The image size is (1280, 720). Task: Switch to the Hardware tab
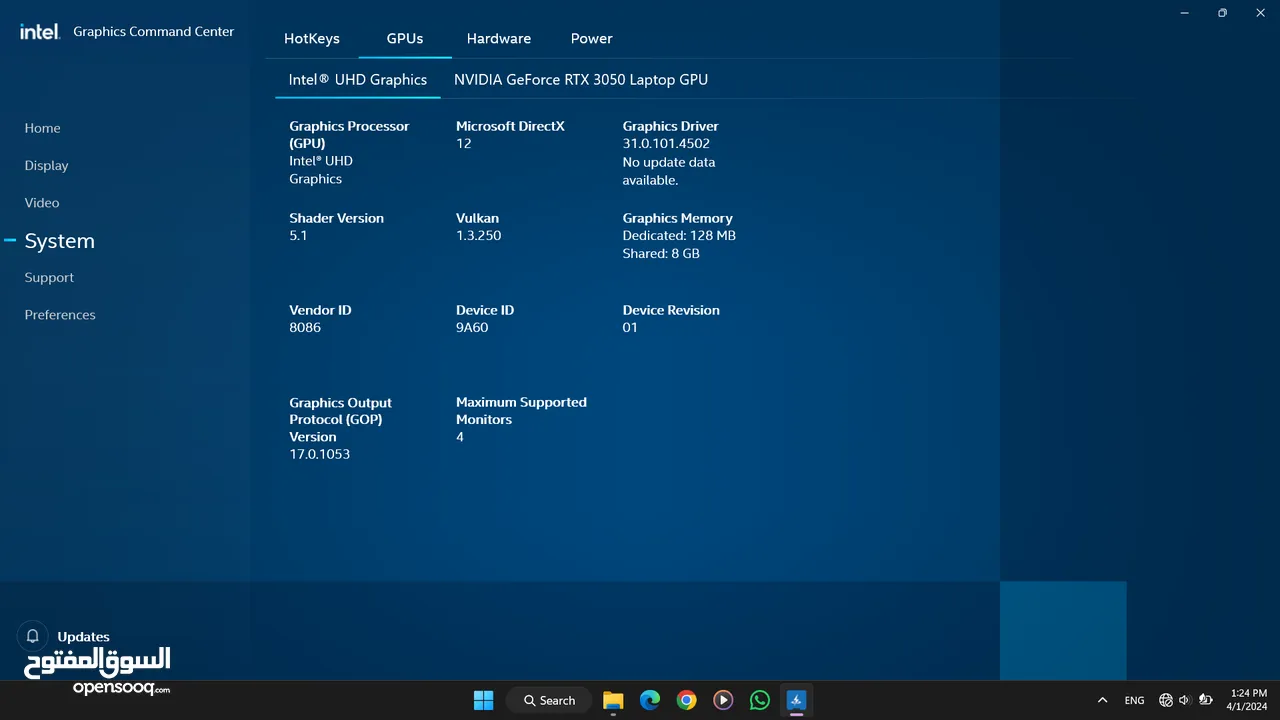(499, 38)
